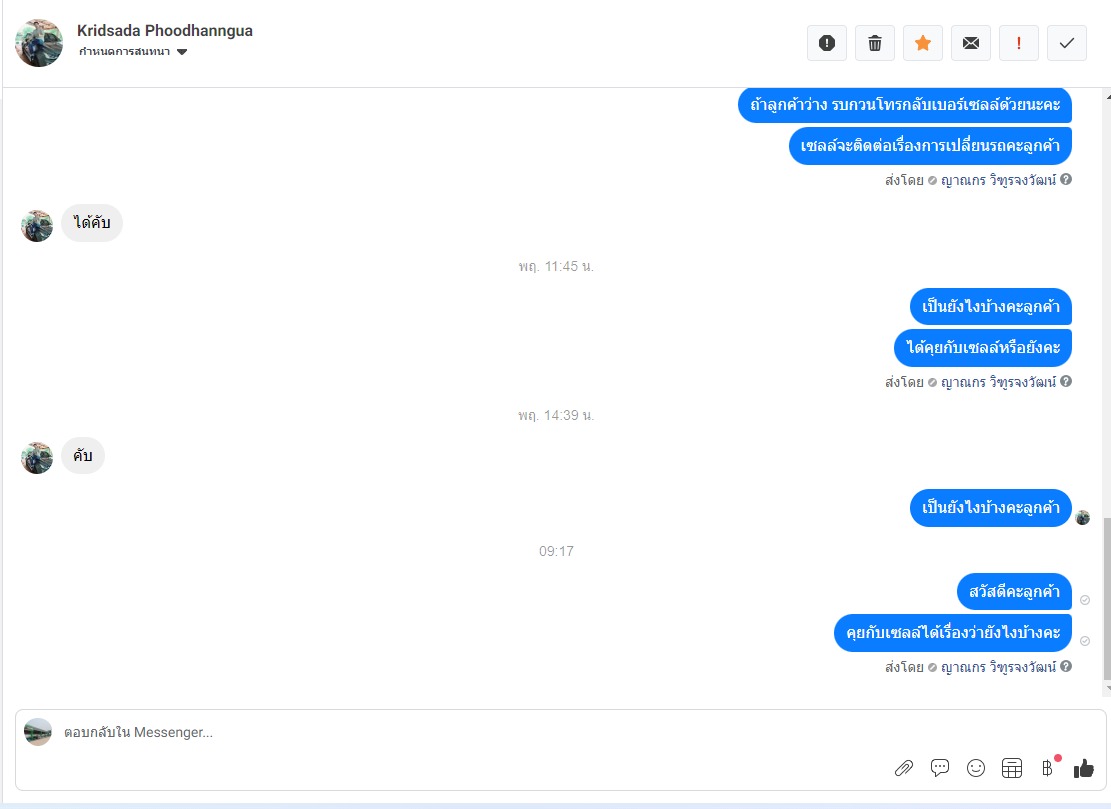This screenshot has width=1111, height=809.
Task: Mark conversation unread with envelope icon
Action: pyautogui.click(x=971, y=43)
